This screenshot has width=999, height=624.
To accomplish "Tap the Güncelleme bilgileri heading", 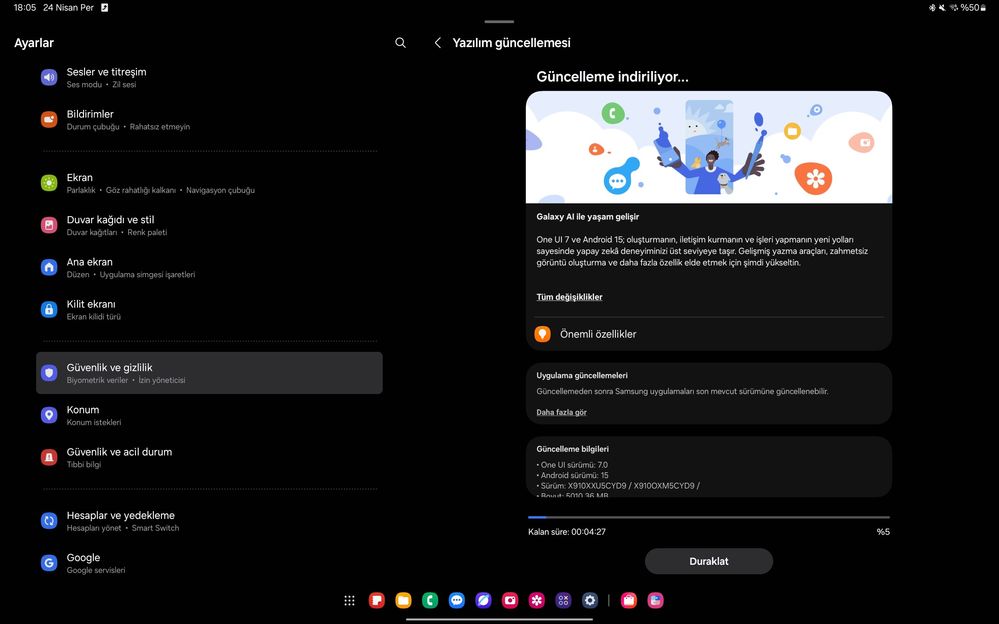I will 573,449.
